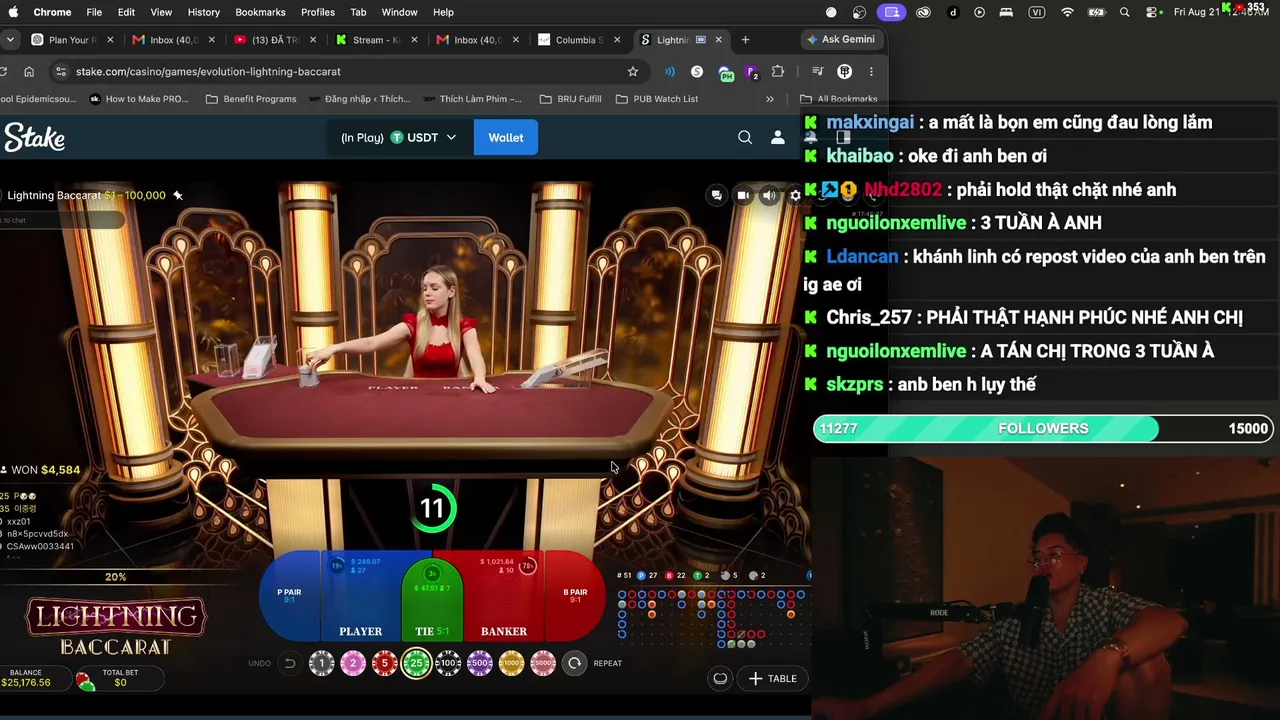
Task: Click the followers goal progress bar
Action: [1043, 428]
